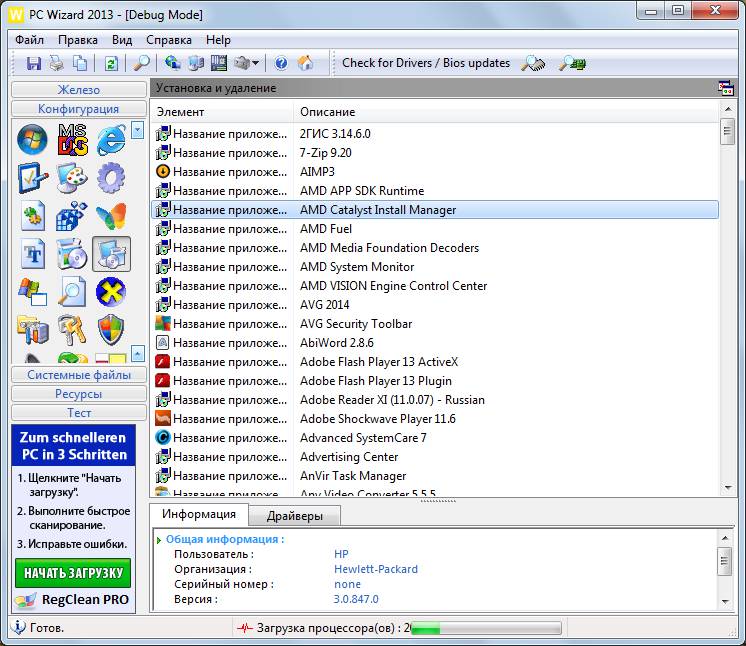This screenshot has height=646, width=746.
Task: Click the Zum schnelleren PC banner
Action: [73, 446]
